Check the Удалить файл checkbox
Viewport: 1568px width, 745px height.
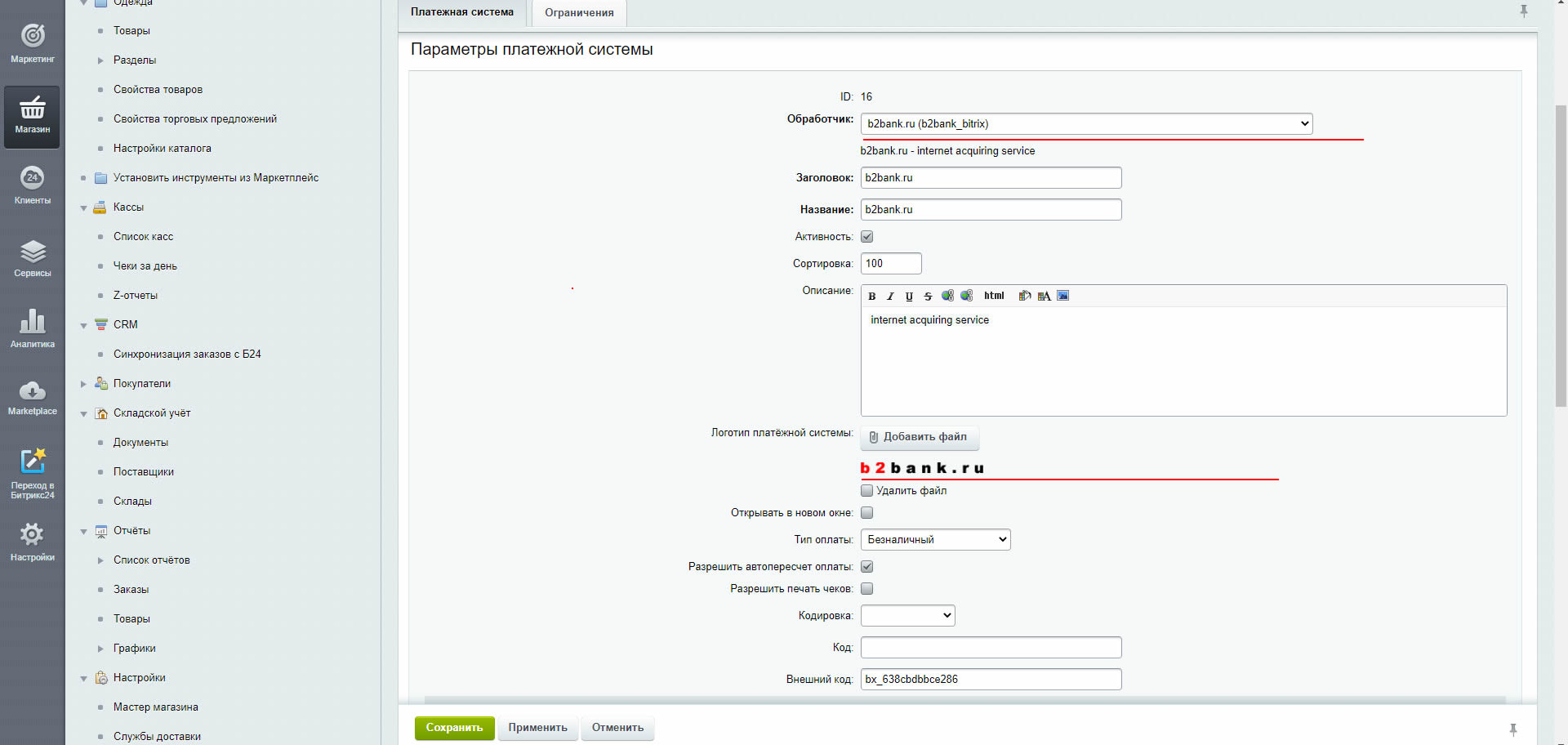[867, 491]
